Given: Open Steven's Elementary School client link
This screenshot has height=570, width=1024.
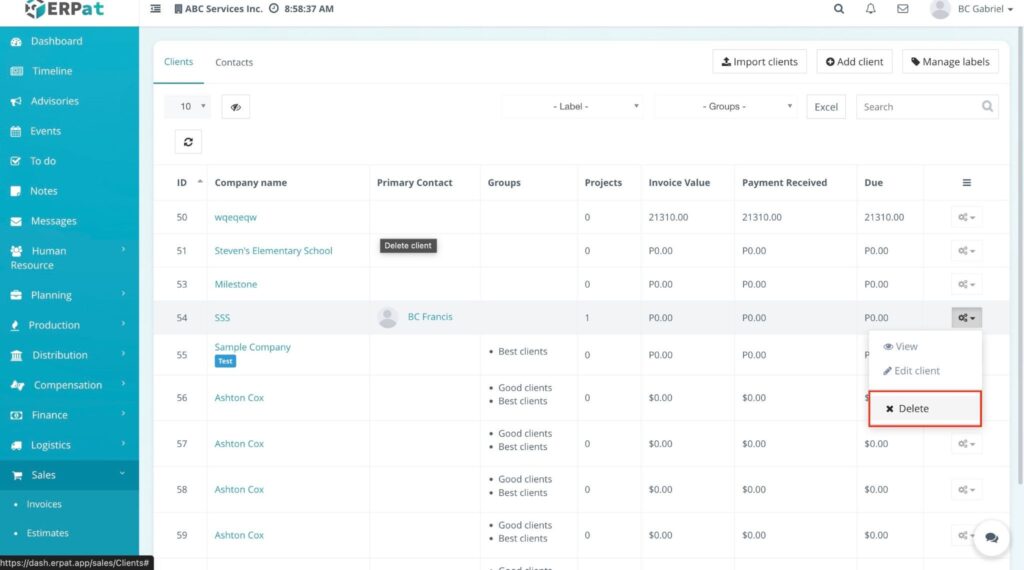Looking at the screenshot, I should [x=273, y=251].
